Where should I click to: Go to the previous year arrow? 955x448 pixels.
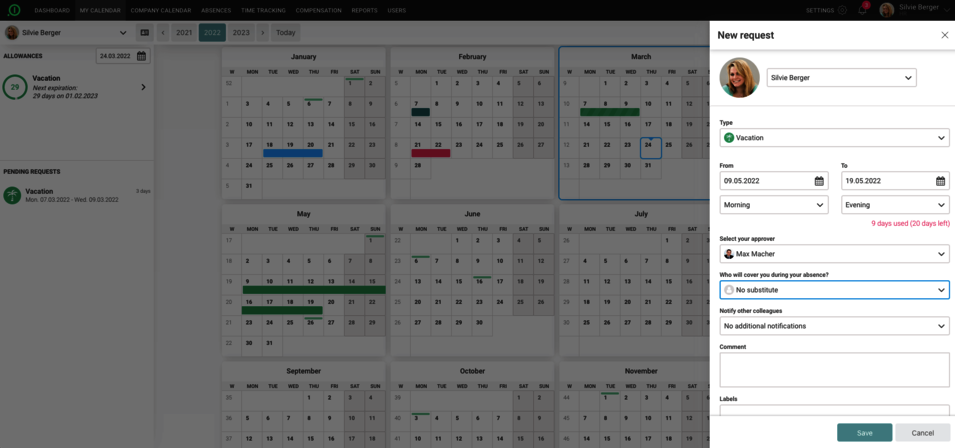tap(163, 33)
